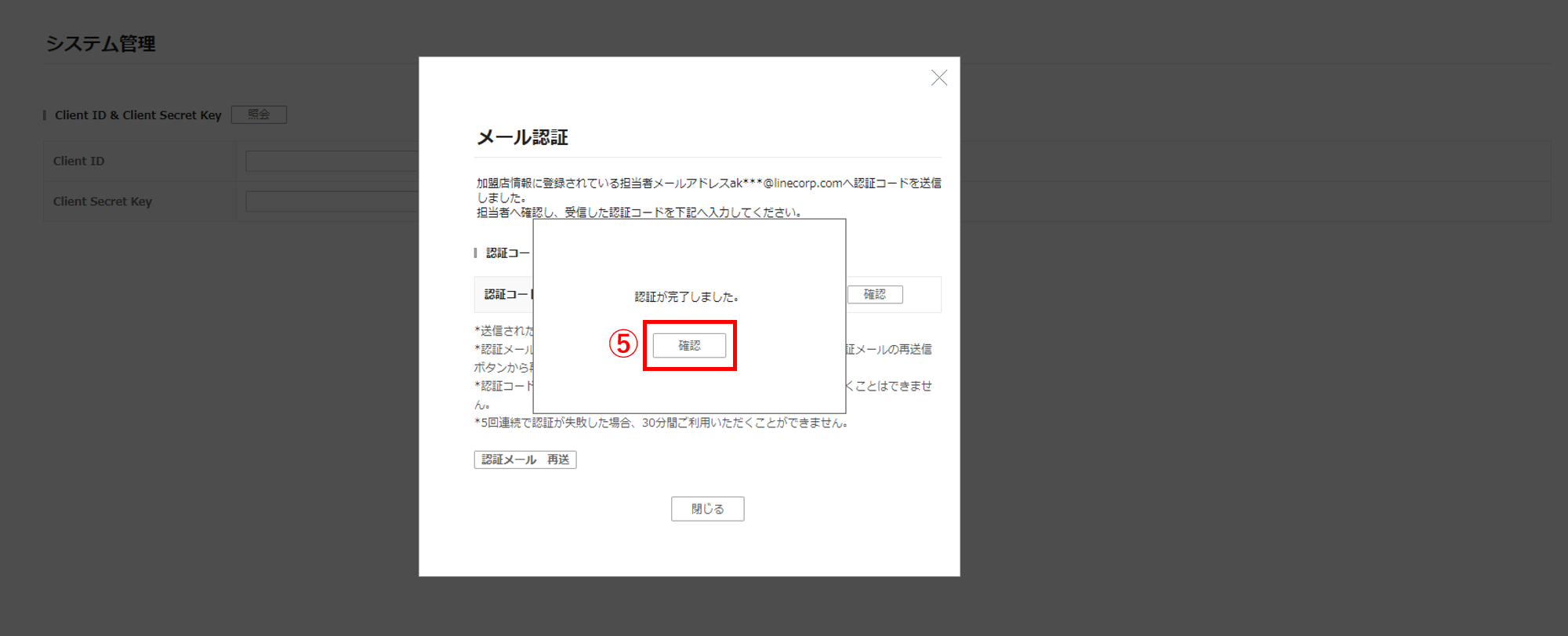Click the 認証コード row label in the gray box
Viewport: 1568px width, 636px height.
(506, 295)
